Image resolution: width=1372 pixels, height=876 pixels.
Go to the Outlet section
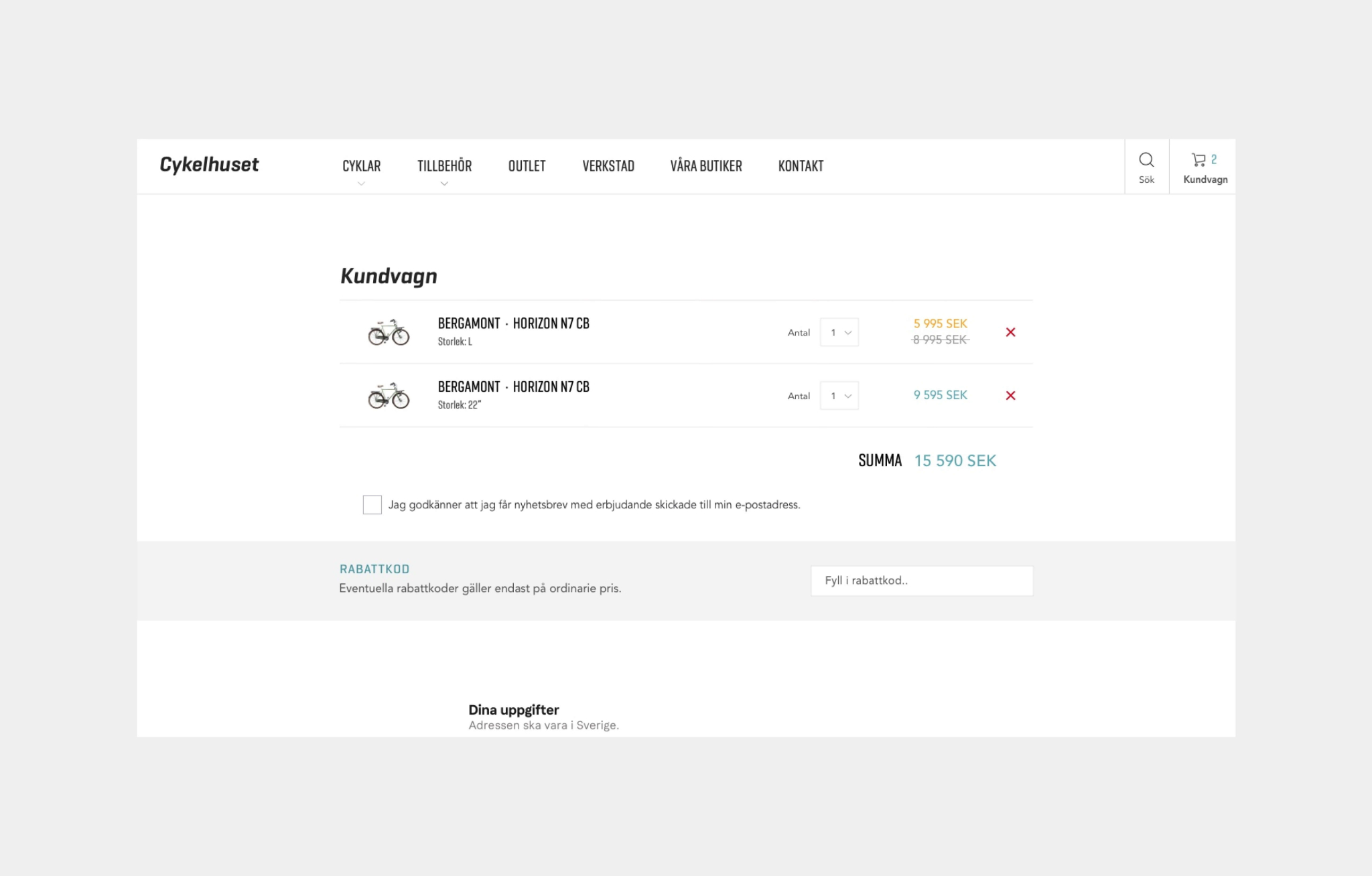coord(527,166)
